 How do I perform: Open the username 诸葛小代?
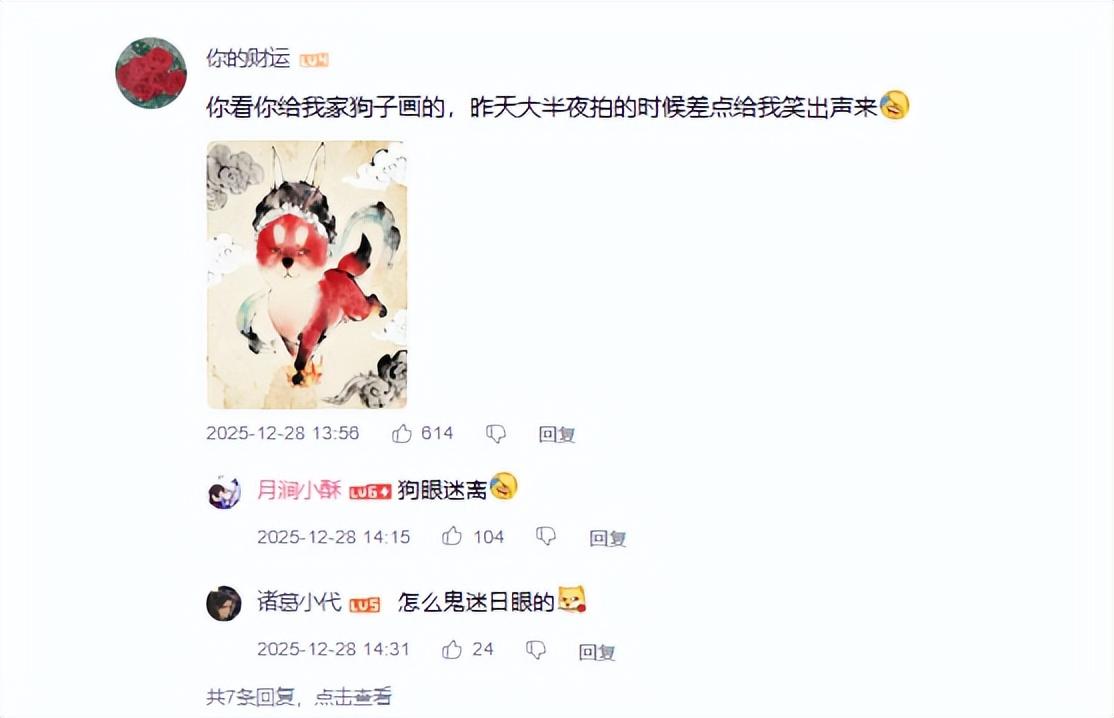(x=299, y=603)
